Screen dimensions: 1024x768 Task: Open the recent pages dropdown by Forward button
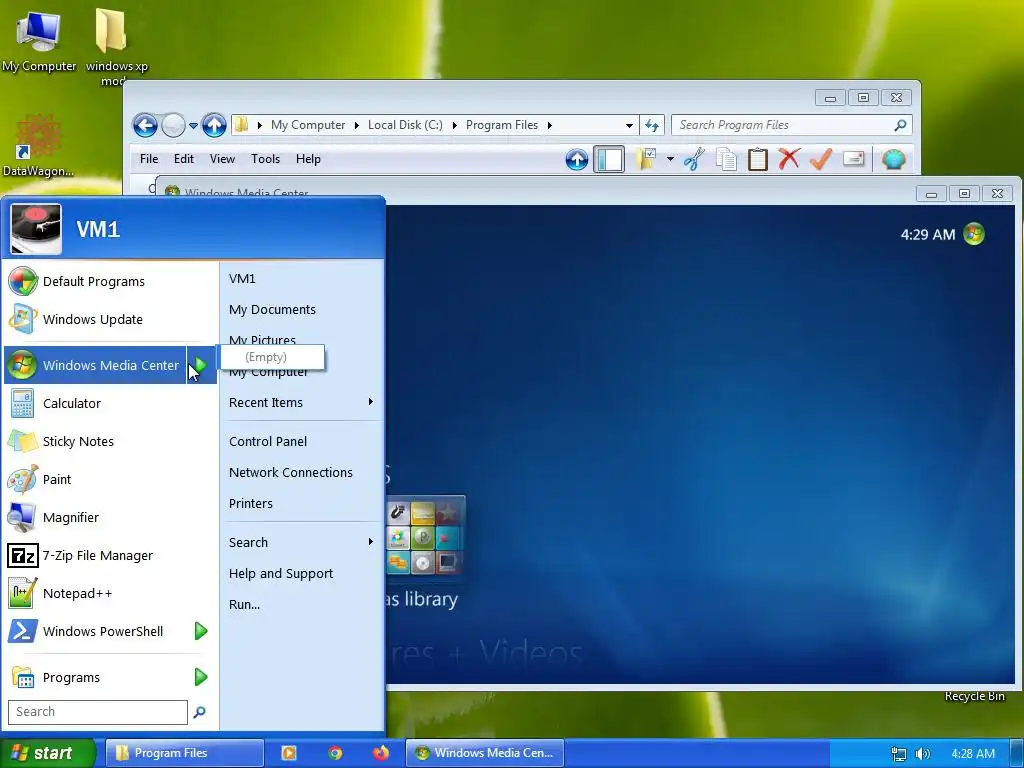coord(193,125)
